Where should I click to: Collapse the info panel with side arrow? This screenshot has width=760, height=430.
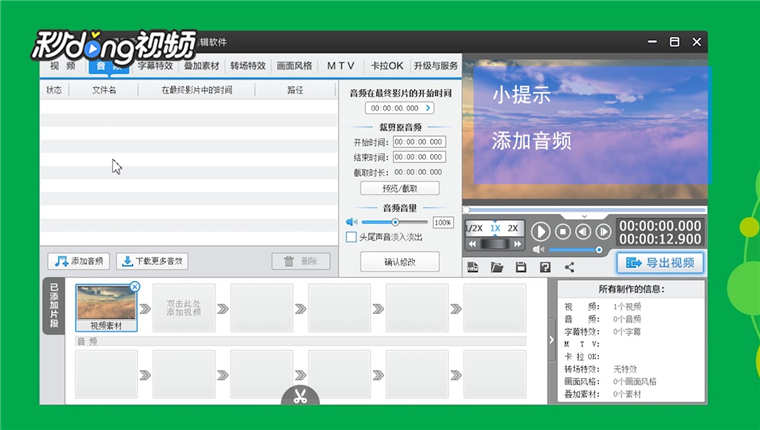tap(552, 340)
